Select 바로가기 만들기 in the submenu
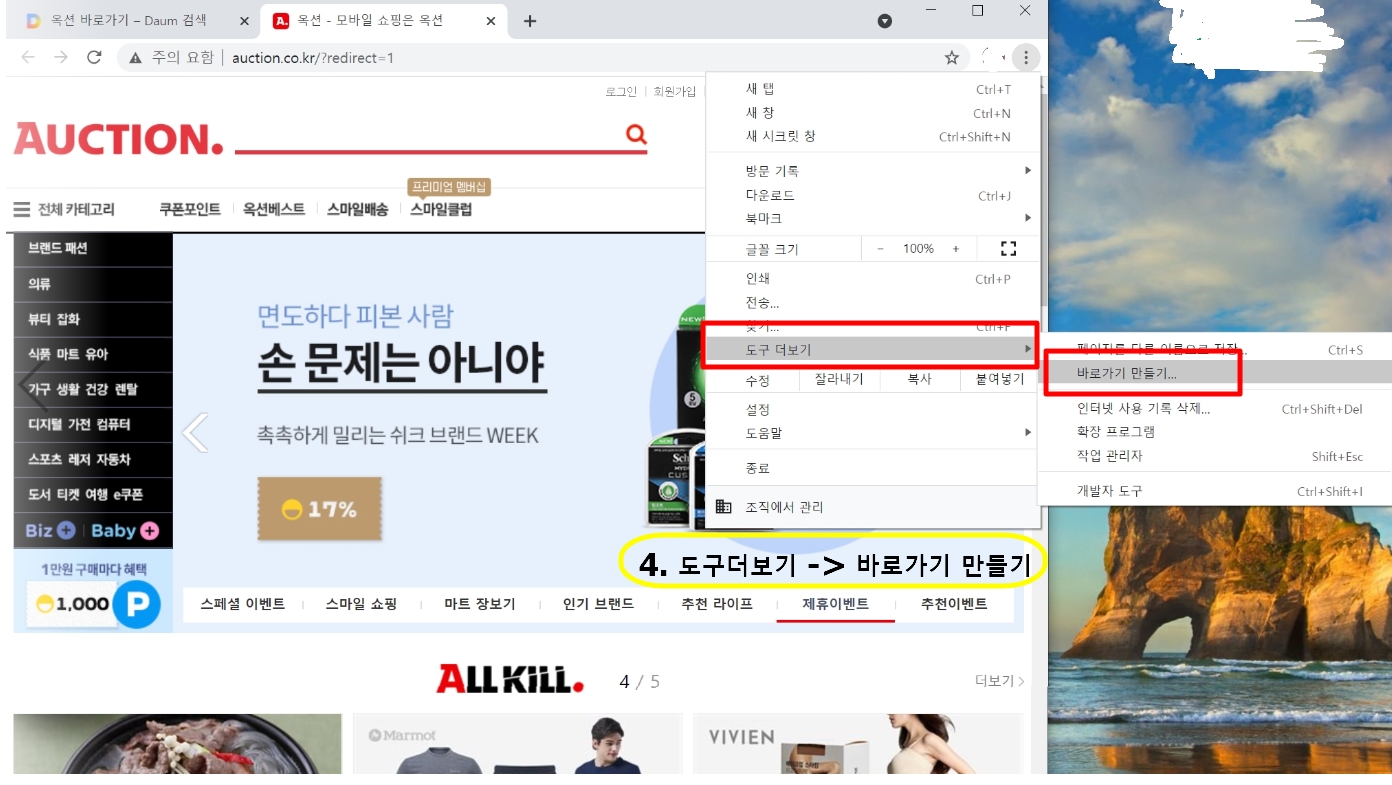Viewport: 1392px width, 785px height. [1215, 373]
